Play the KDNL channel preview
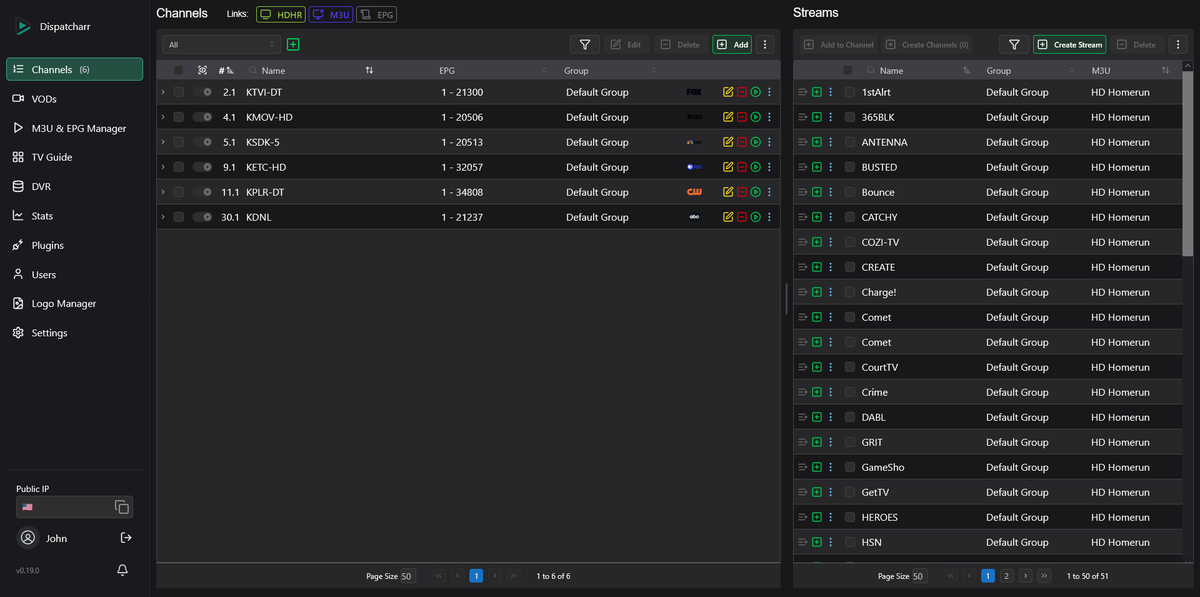This screenshot has width=1200, height=597. pos(756,217)
